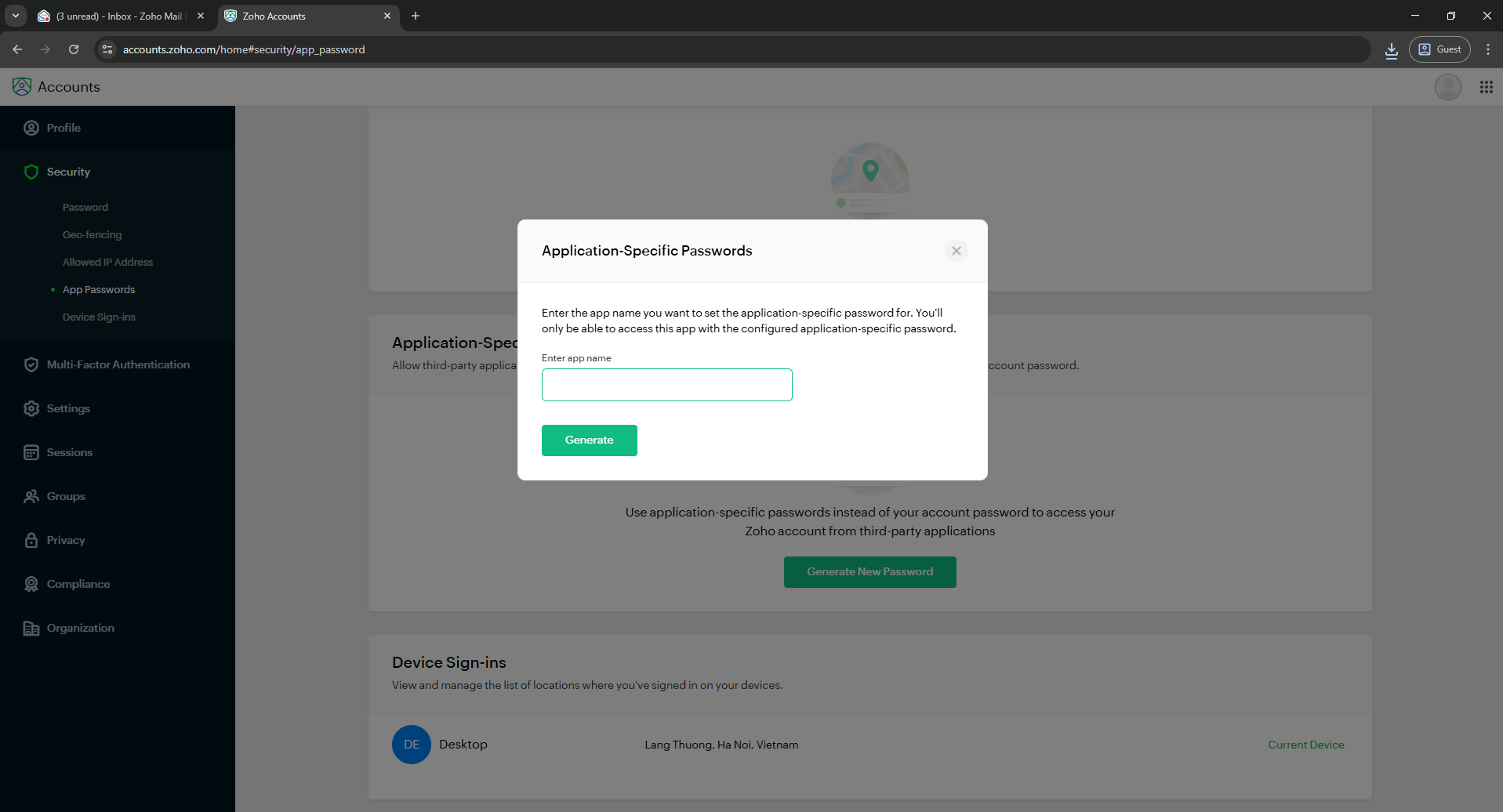Open the Organization sidebar item
This screenshot has height=812, width=1503.
coord(80,628)
